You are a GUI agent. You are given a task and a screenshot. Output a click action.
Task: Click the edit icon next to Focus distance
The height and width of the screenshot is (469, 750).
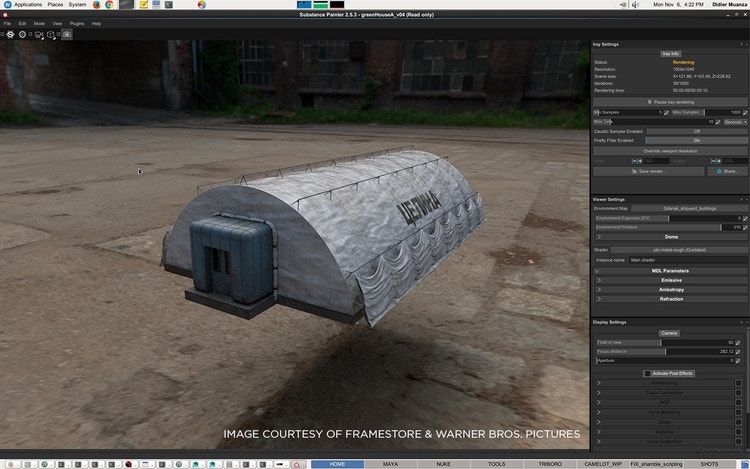pos(739,351)
